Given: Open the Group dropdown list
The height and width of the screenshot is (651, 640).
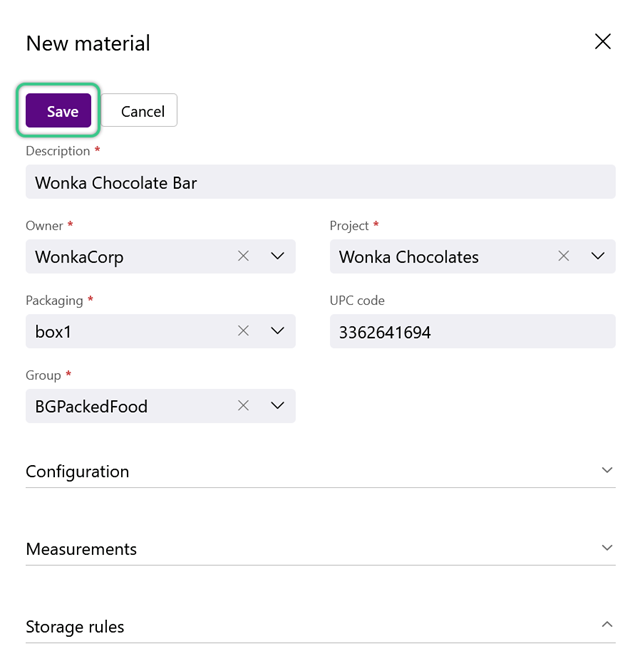Looking at the screenshot, I should pos(277,406).
